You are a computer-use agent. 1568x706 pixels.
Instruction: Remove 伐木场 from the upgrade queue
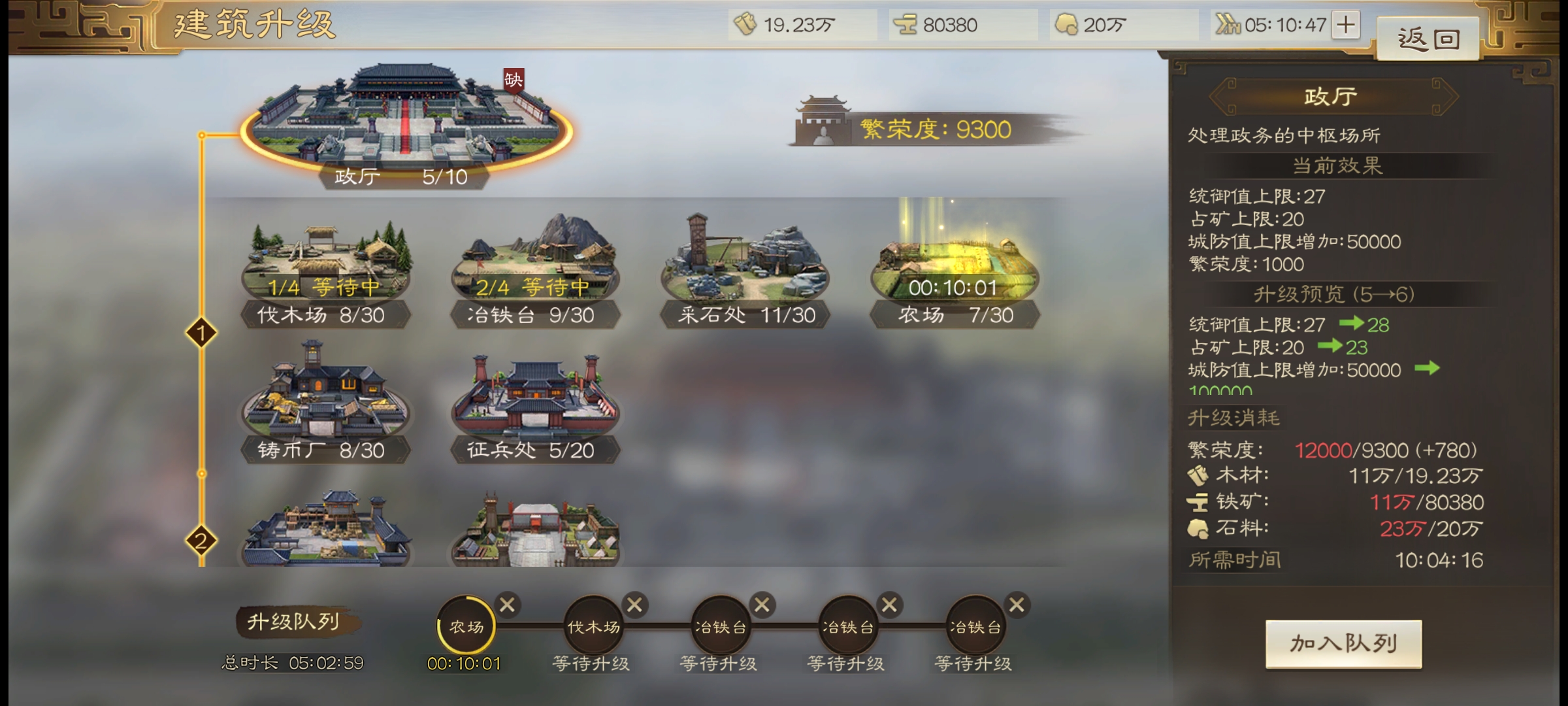634,605
